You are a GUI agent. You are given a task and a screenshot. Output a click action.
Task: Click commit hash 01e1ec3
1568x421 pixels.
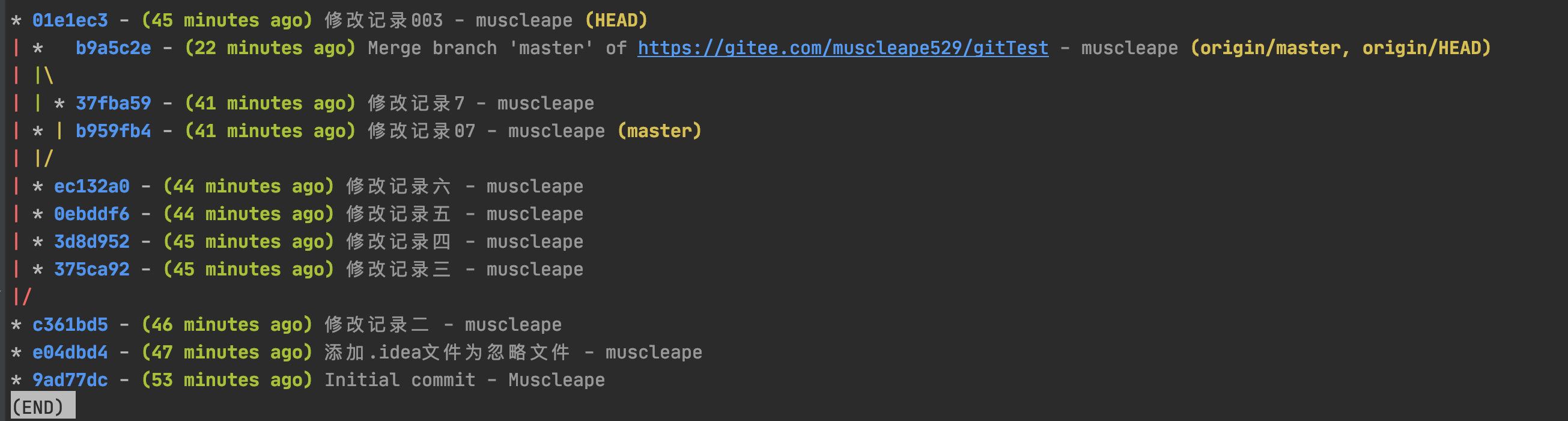click(x=70, y=20)
